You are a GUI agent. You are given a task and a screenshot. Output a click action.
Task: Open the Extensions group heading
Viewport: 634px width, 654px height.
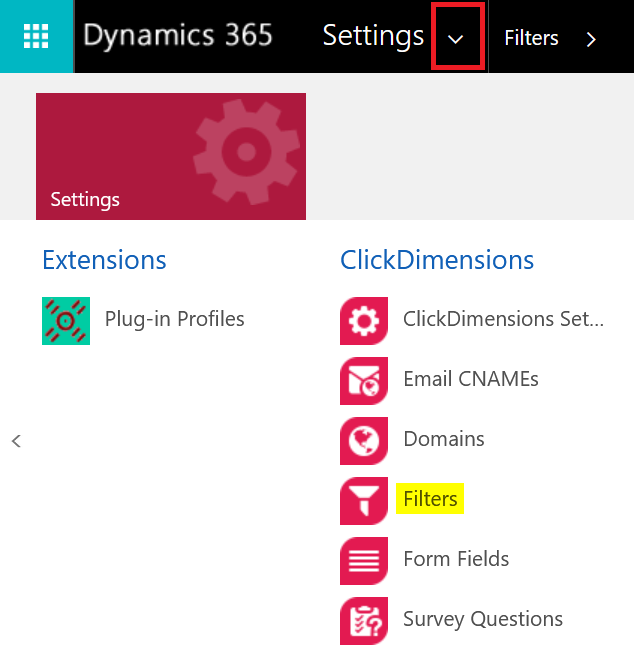[104, 260]
